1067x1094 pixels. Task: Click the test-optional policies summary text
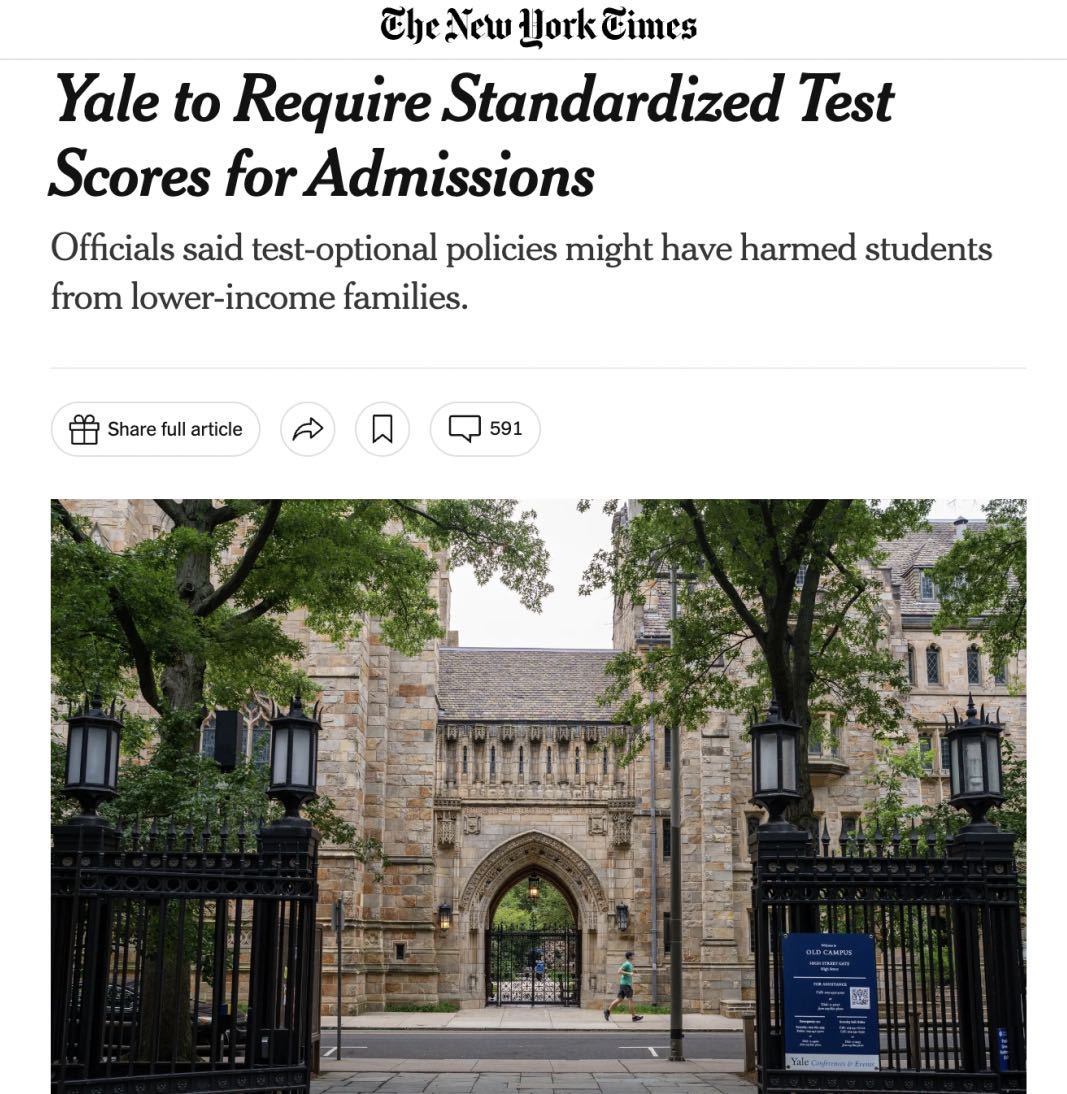[x=521, y=272]
